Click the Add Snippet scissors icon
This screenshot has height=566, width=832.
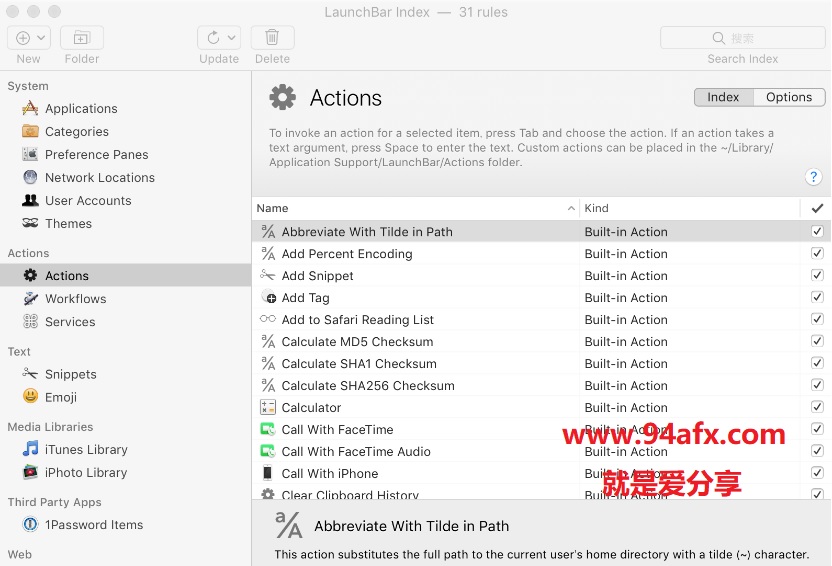click(x=267, y=275)
